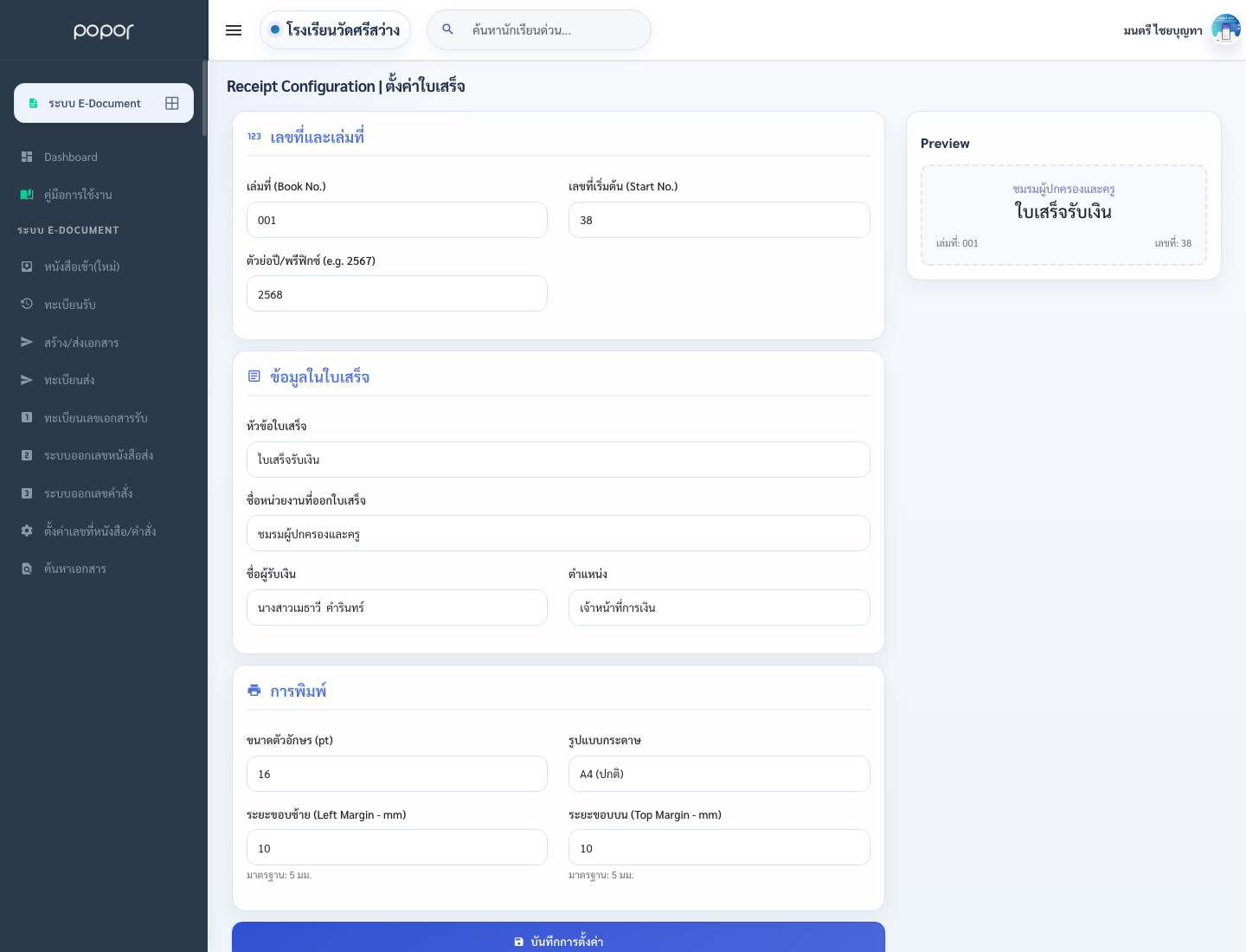Image resolution: width=1246 pixels, height=952 pixels.
Task: Click the document icon beside ข้อมูลในใบเสร็จ
Action: pos(254,376)
